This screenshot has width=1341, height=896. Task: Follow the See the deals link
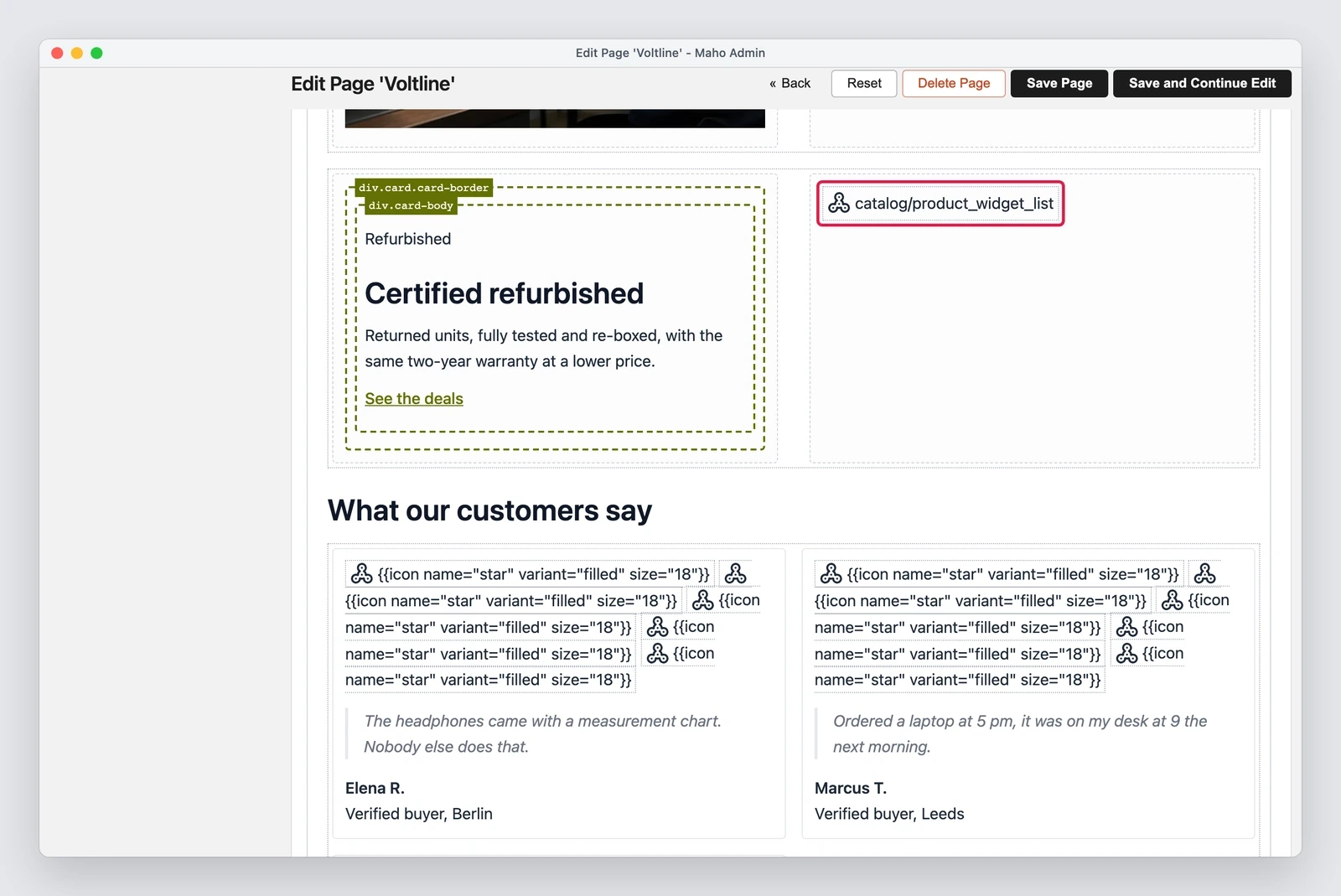coord(414,399)
